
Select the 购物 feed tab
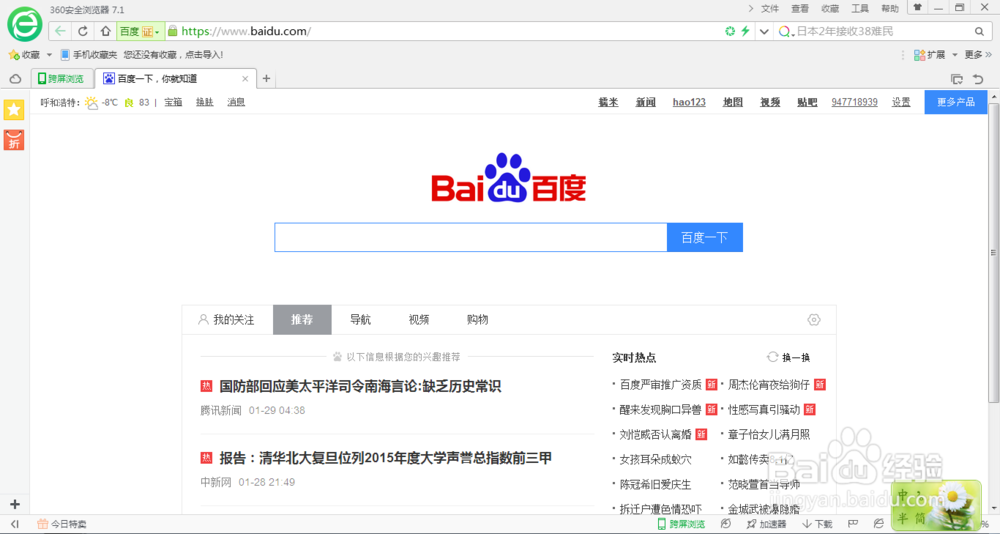pyautogui.click(x=477, y=320)
